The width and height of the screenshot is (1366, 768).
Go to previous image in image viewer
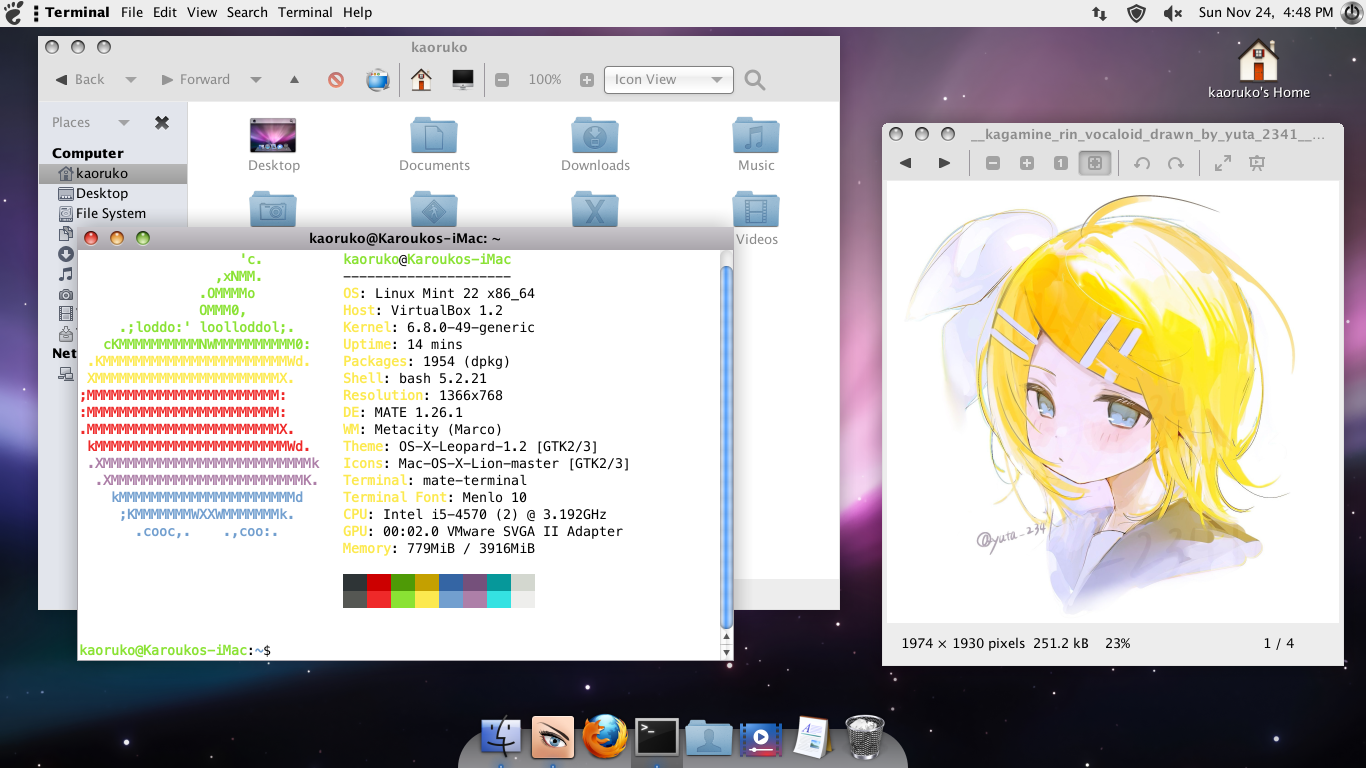(906, 163)
